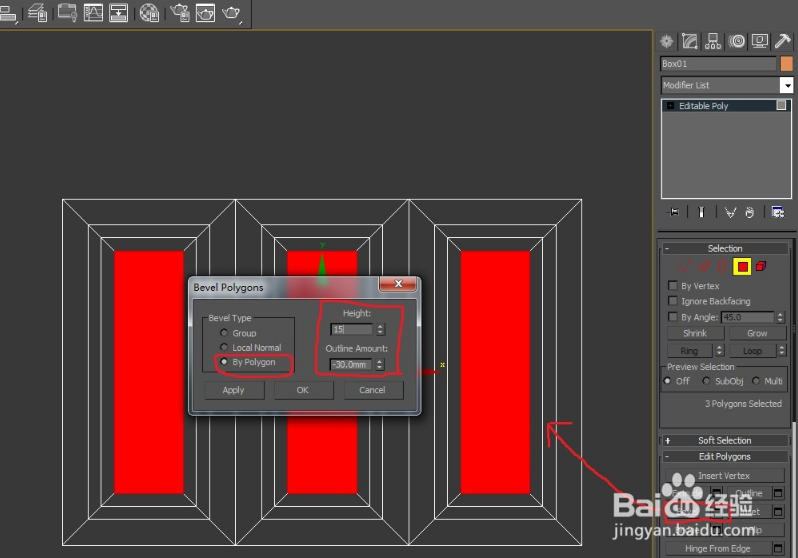The image size is (798, 558).
Task: Adjust the Height spinner arrows
Action: click(x=380, y=329)
